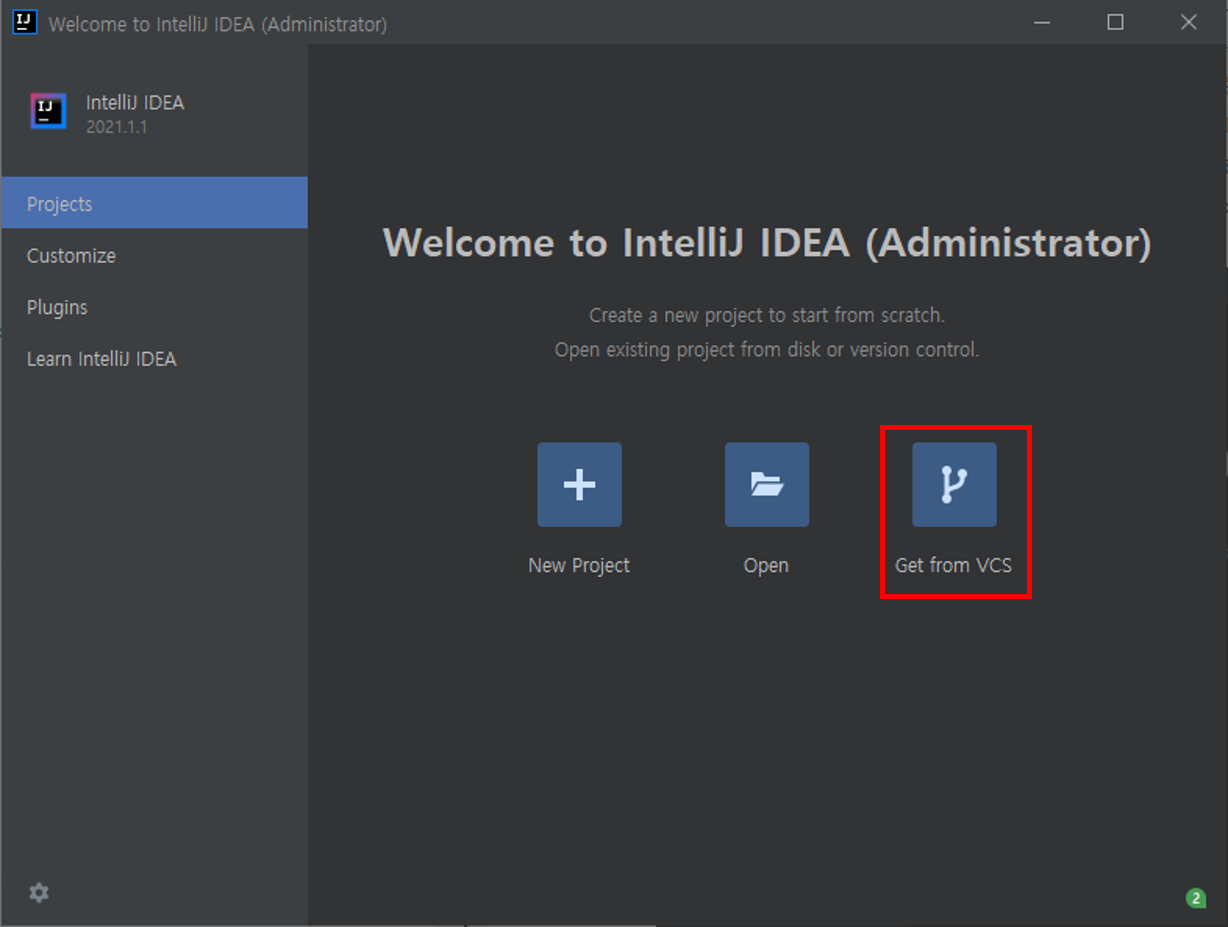This screenshot has height=927, width=1228.
Task: Click the Get from VCS branch icon
Action: click(954, 485)
